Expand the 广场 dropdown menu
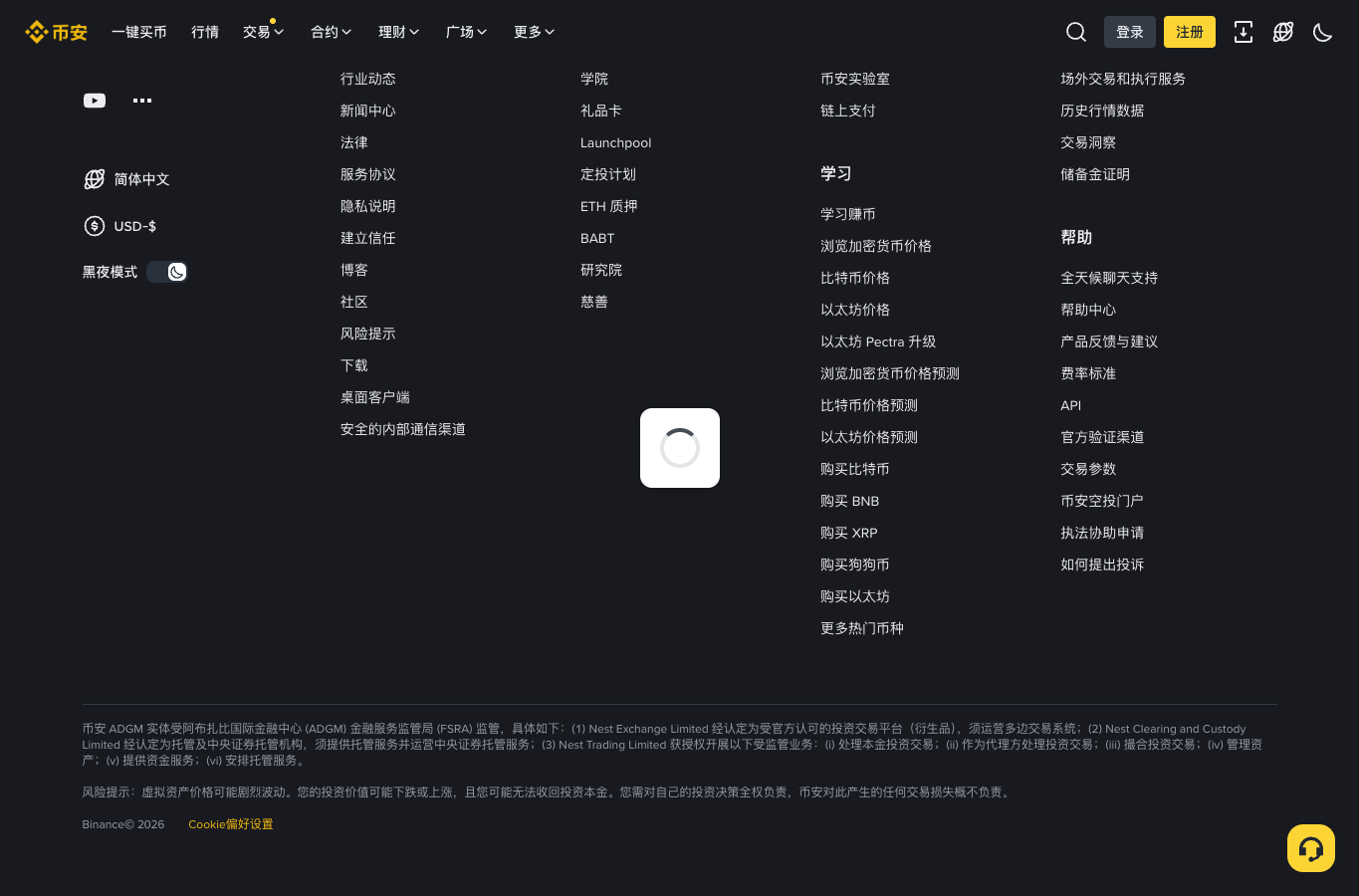1359x896 pixels. (x=466, y=32)
